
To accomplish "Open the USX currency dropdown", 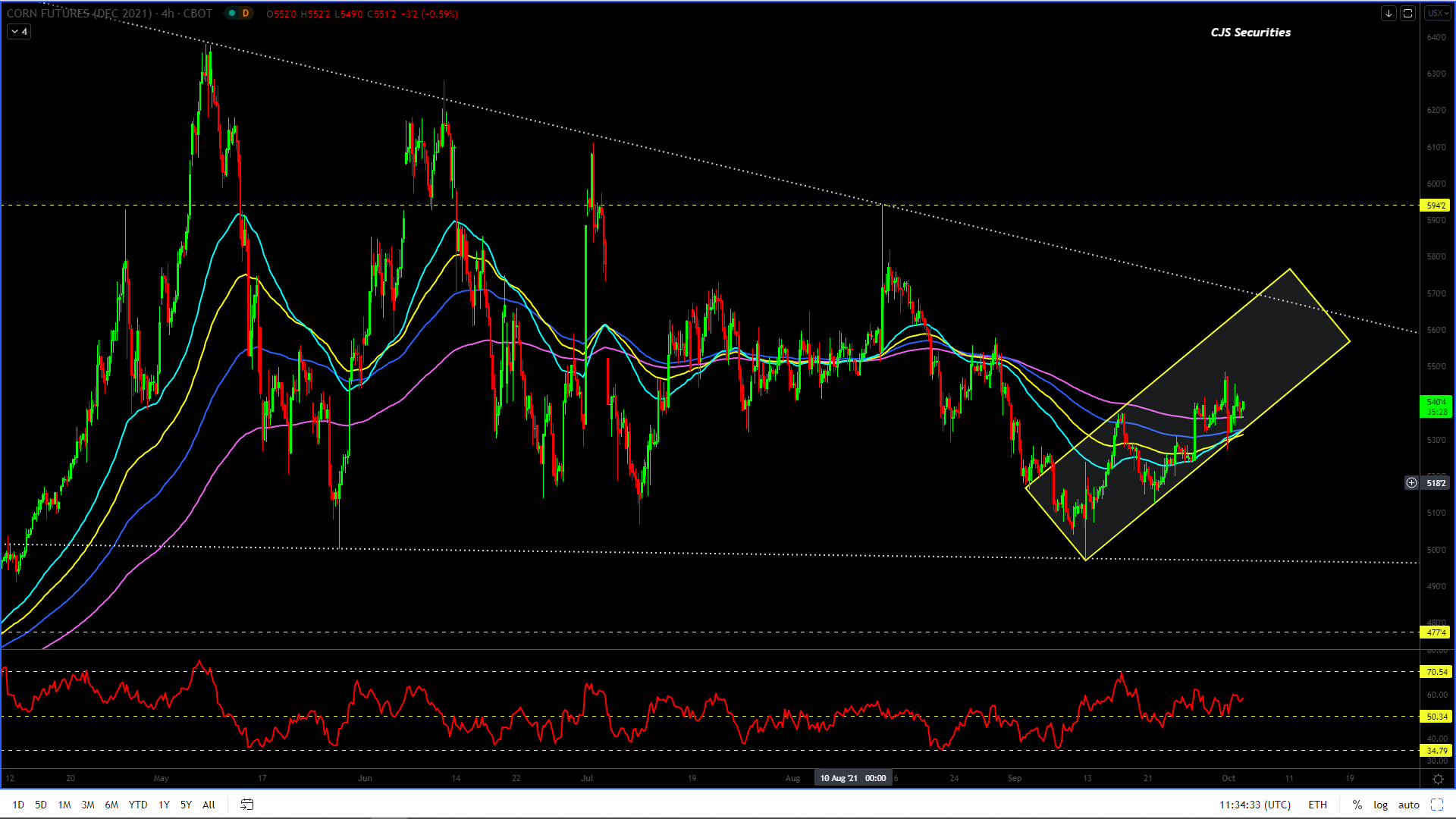I will (1437, 14).
